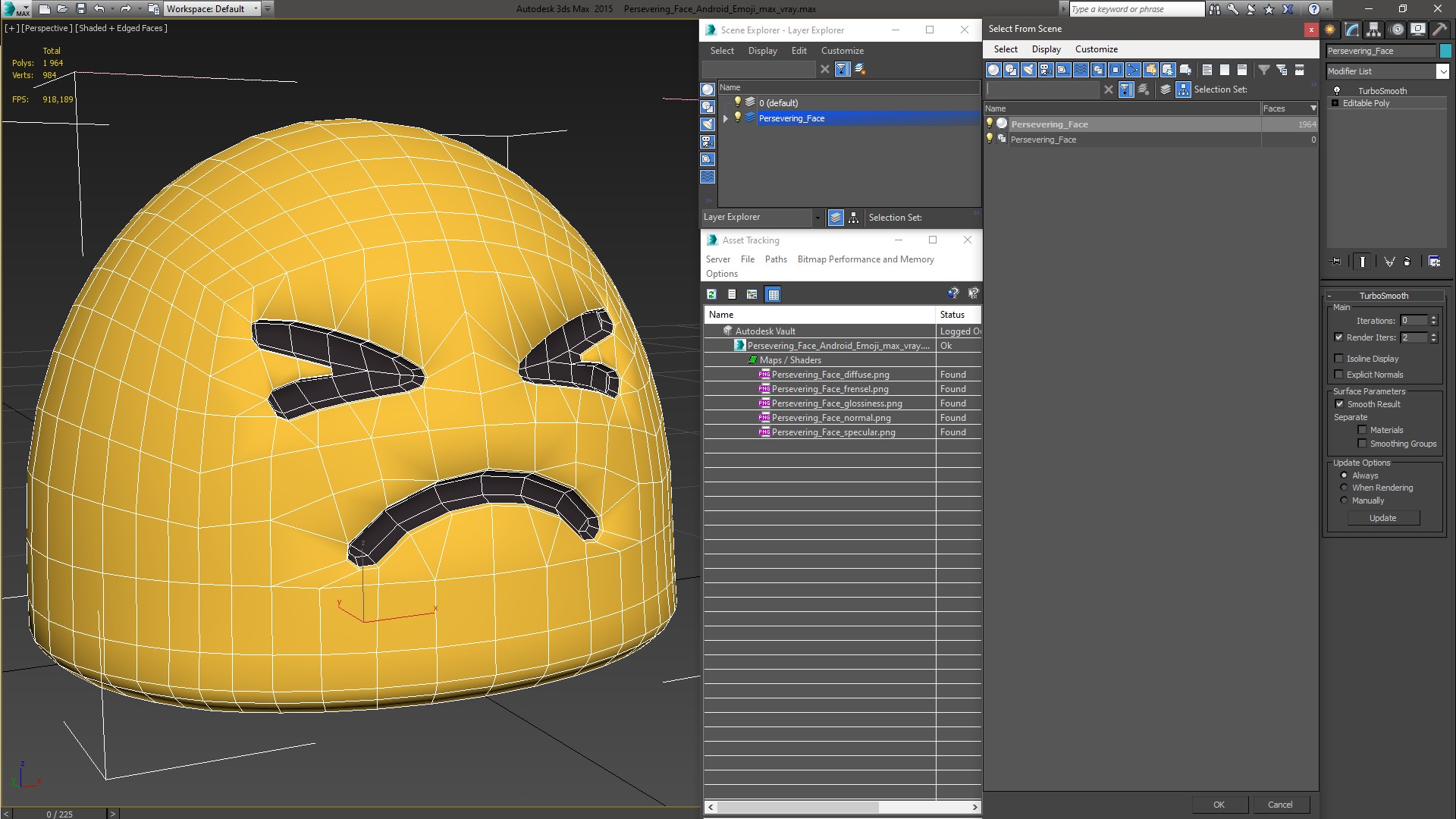Switch Select From Scene to sort by layer
This screenshot has width=1456, height=819.
point(1166,89)
